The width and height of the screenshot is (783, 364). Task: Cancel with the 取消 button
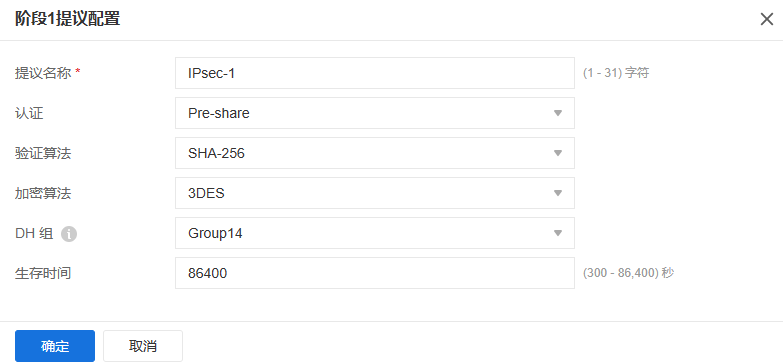click(143, 346)
